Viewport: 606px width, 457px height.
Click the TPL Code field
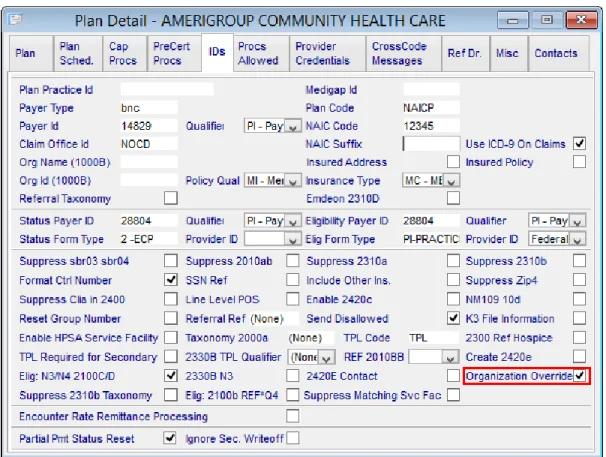(x=434, y=338)
